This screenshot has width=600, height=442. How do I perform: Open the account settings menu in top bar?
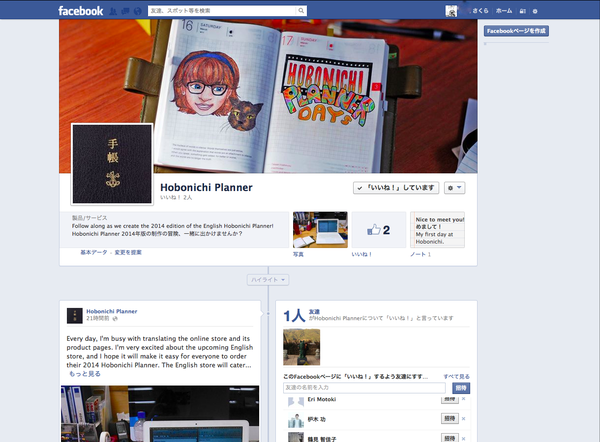535,11
